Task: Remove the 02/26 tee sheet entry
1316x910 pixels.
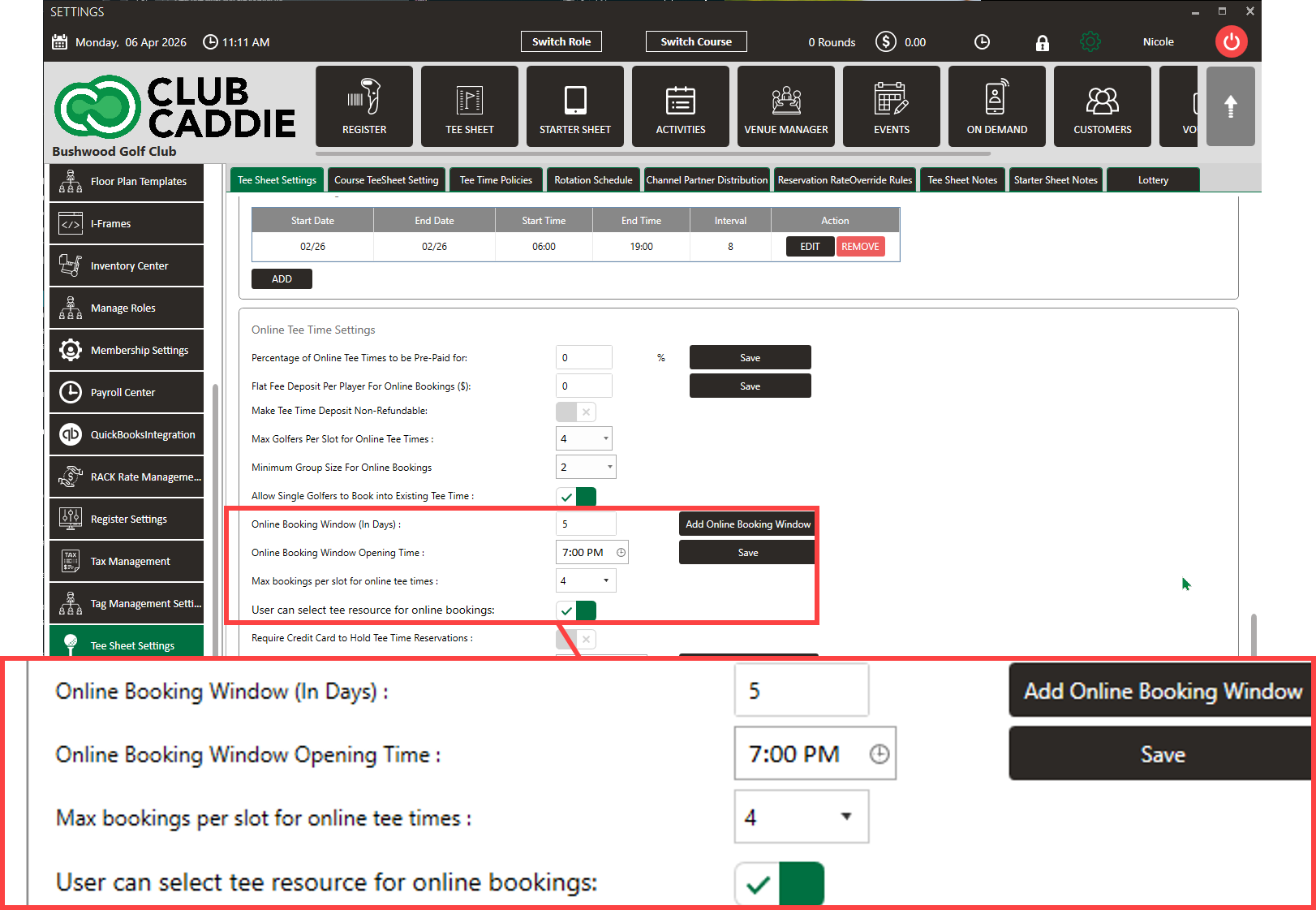Action: pyautogui.click(x=860, y=247)
